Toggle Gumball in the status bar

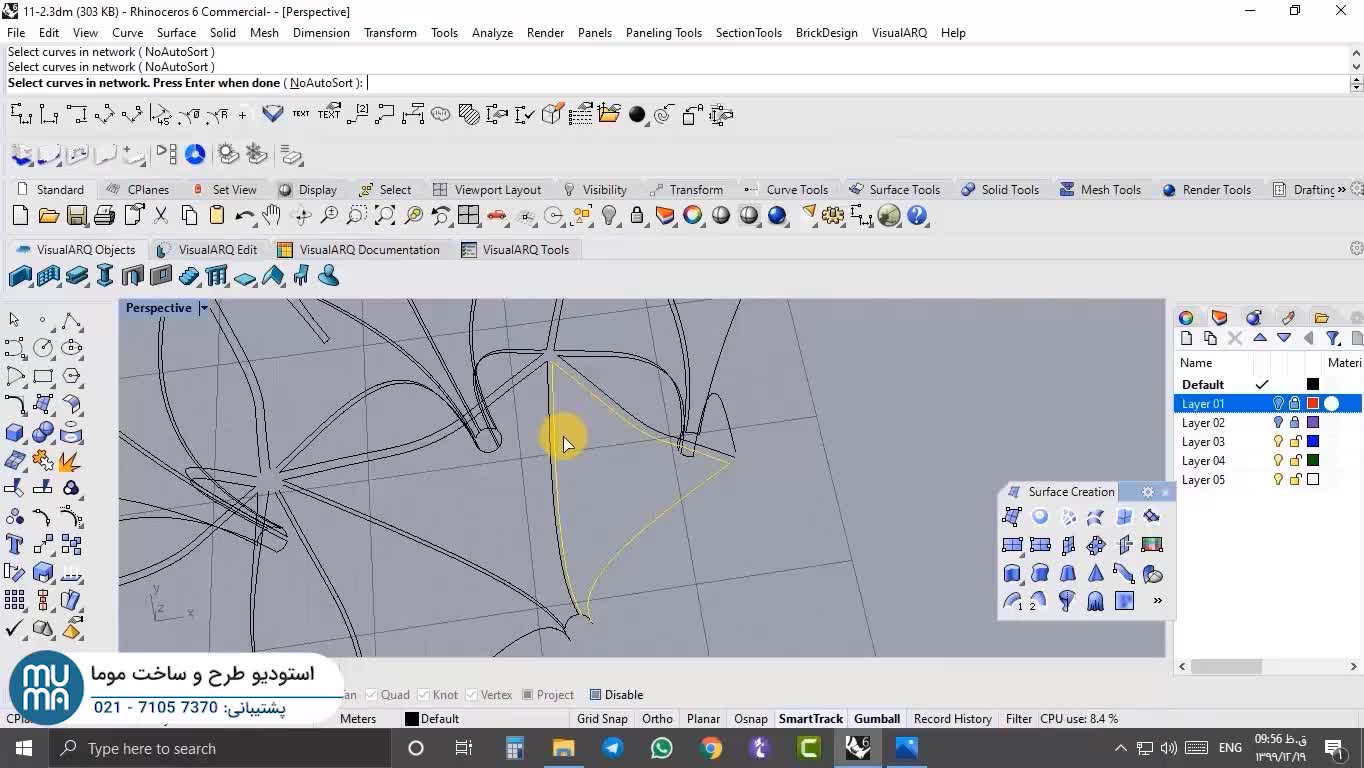tap(876, 719)
